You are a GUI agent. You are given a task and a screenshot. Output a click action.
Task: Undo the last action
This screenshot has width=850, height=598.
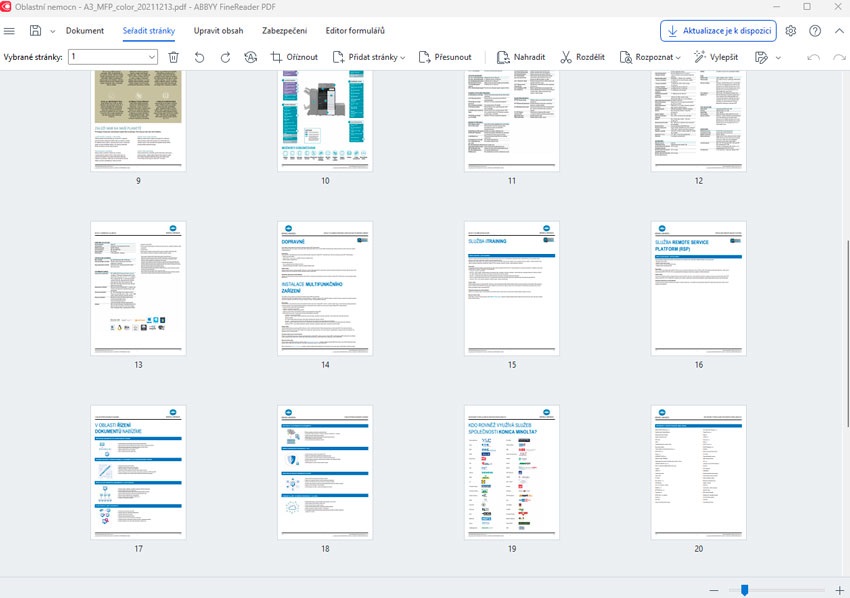[x=813, y=57]
